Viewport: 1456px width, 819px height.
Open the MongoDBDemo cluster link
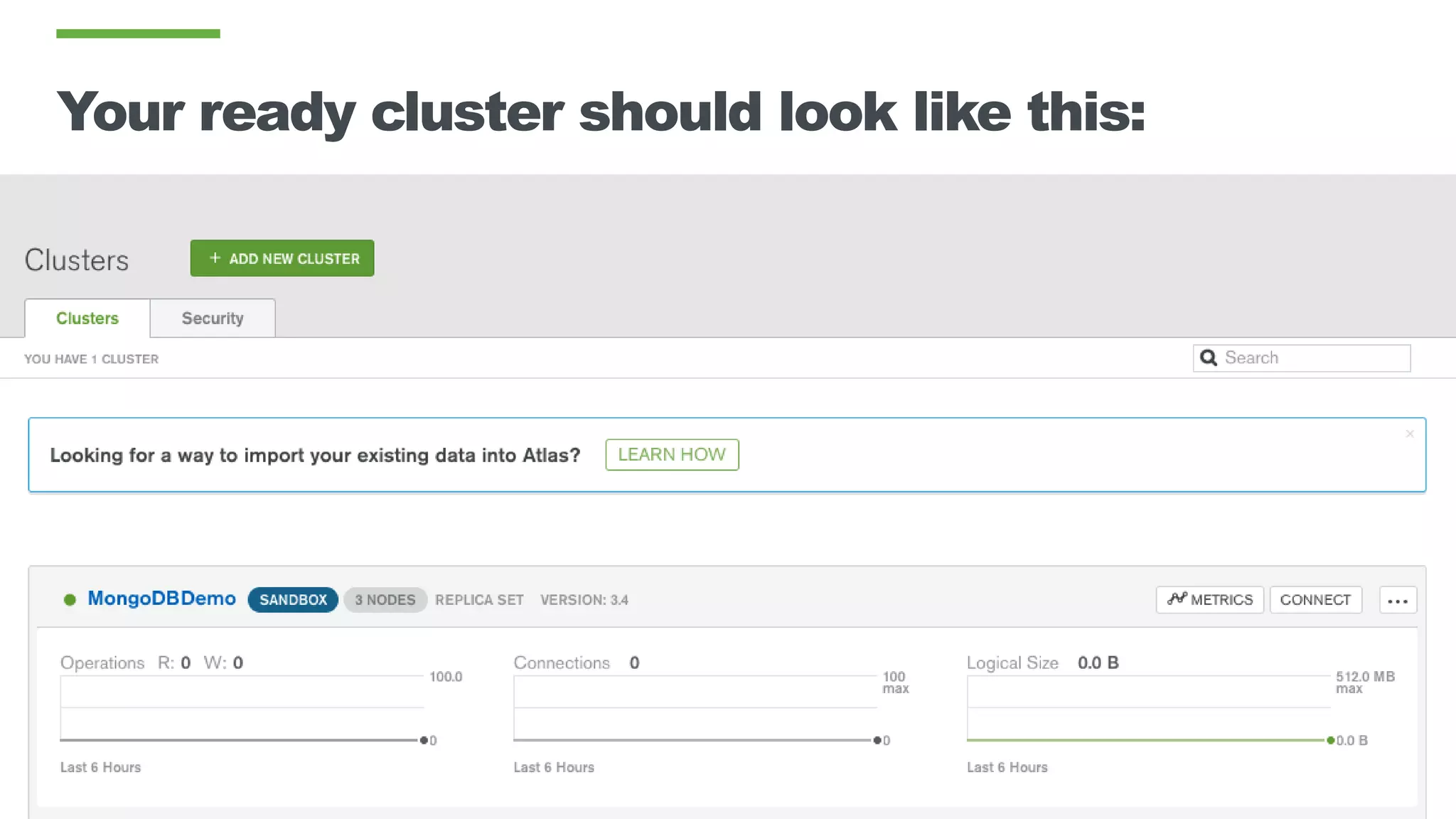(161, 599)
